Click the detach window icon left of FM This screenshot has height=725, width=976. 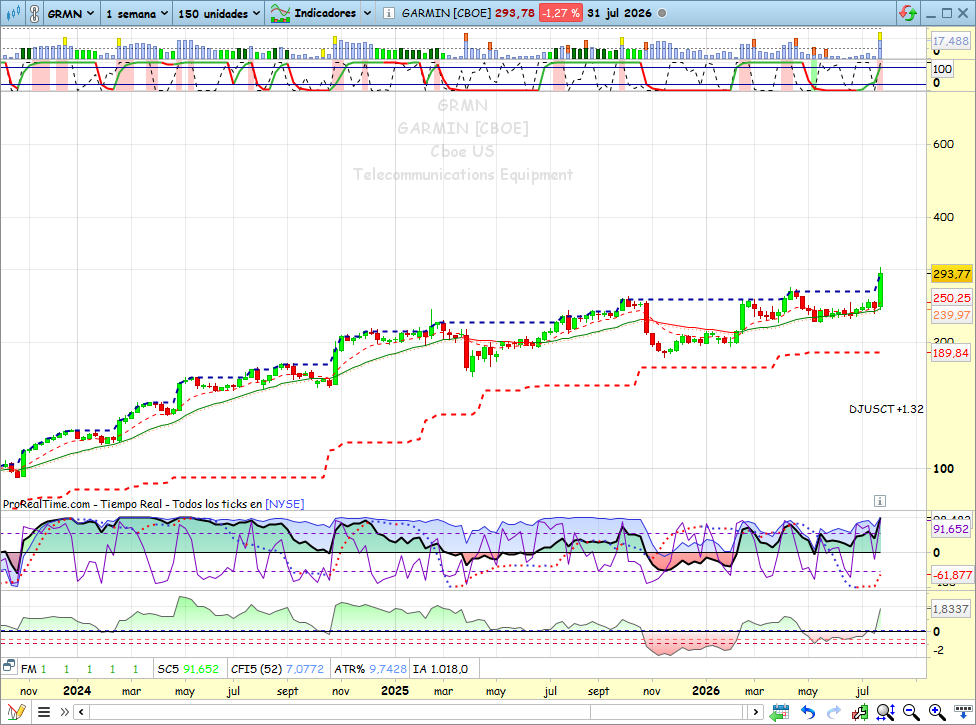point(9,666)
